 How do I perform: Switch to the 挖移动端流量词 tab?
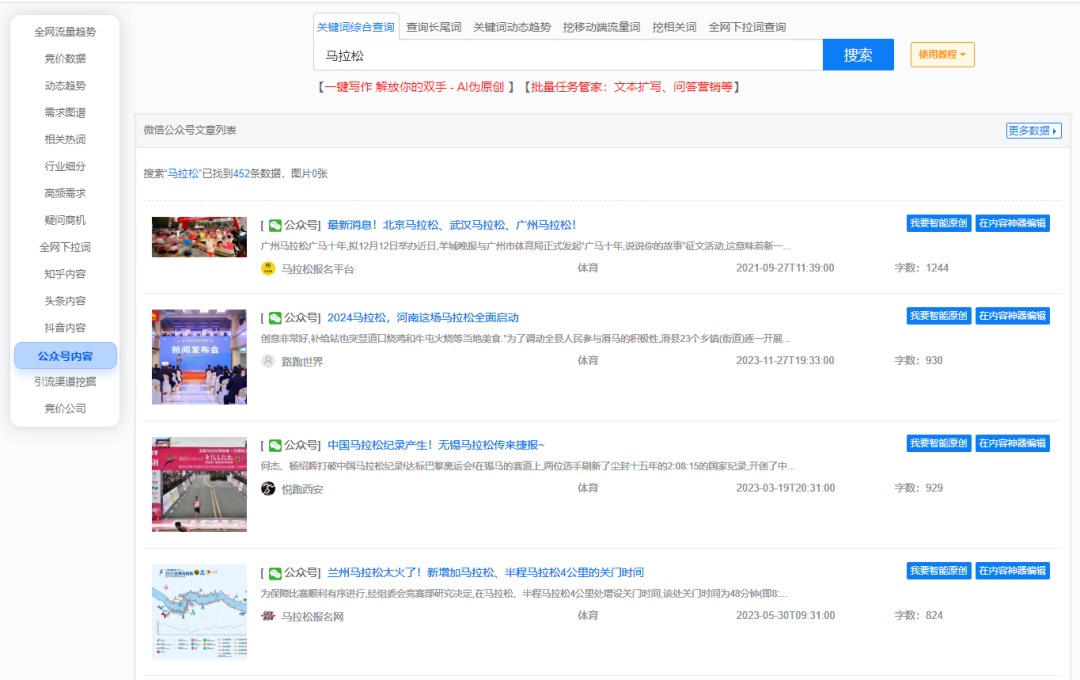pyautogui.click(x=601, y=27)
